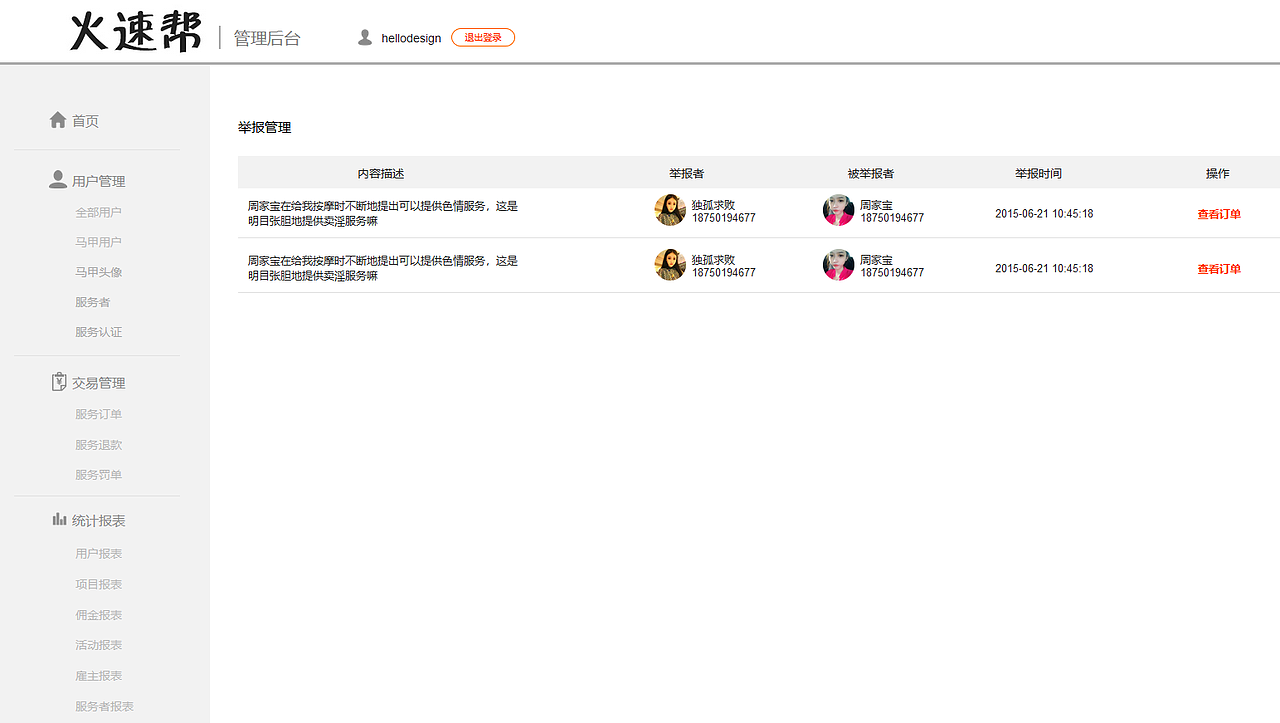Click the 退出登录 logout button

point(483,37)
